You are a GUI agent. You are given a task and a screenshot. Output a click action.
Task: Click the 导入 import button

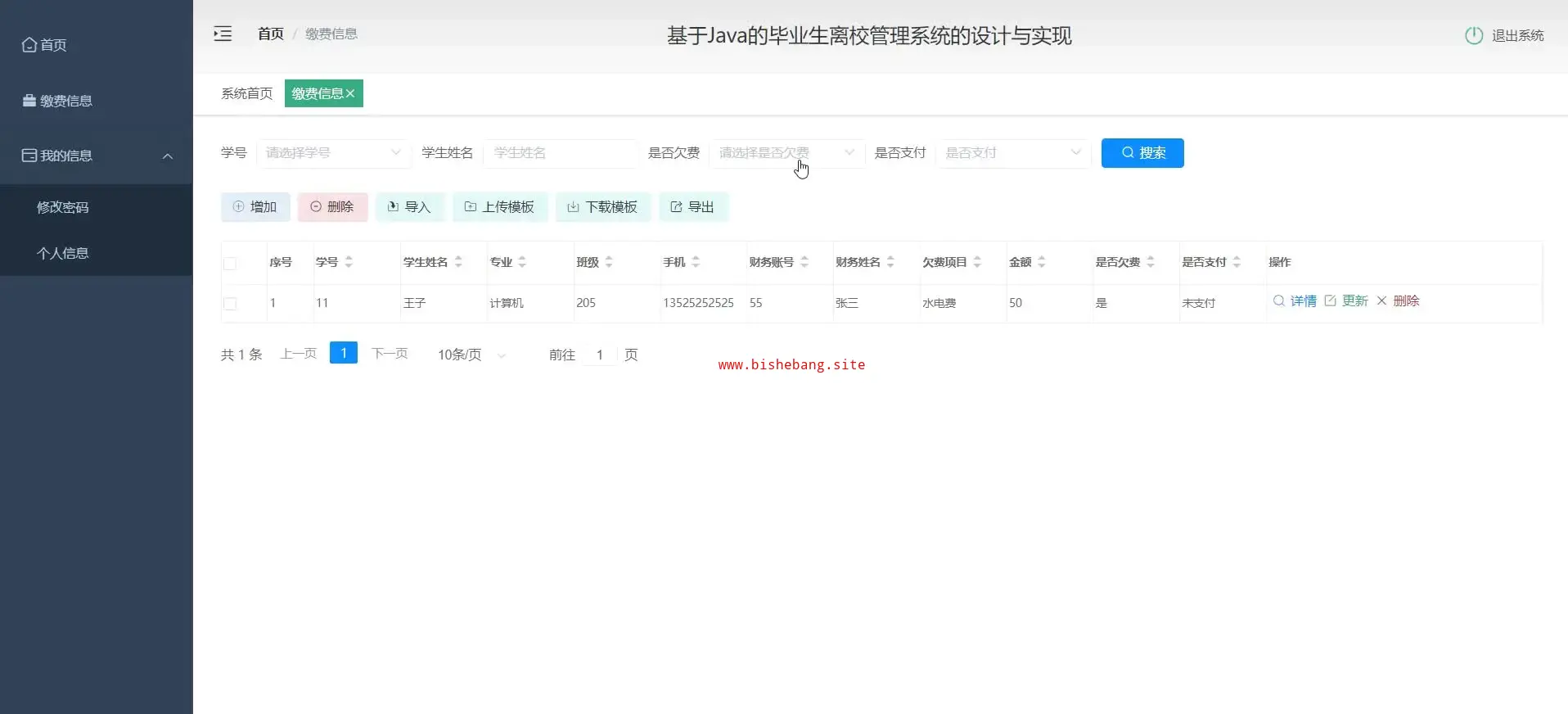409,207
